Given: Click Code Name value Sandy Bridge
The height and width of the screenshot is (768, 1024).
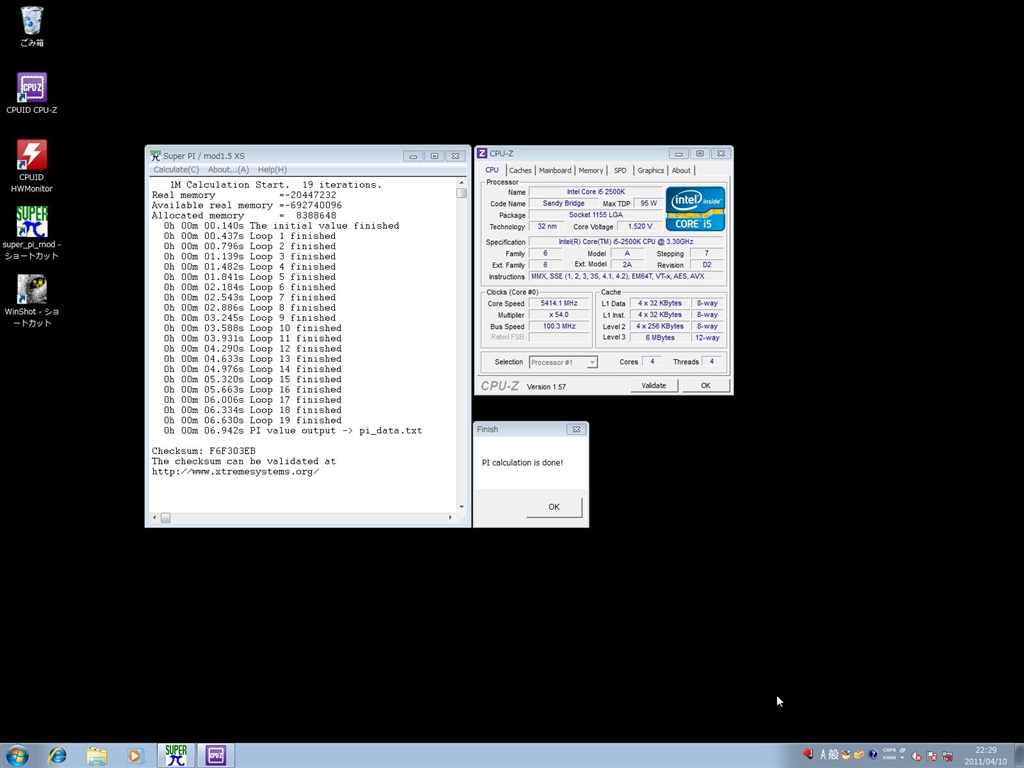Looking at the screenshot, I should coord(563,203).
